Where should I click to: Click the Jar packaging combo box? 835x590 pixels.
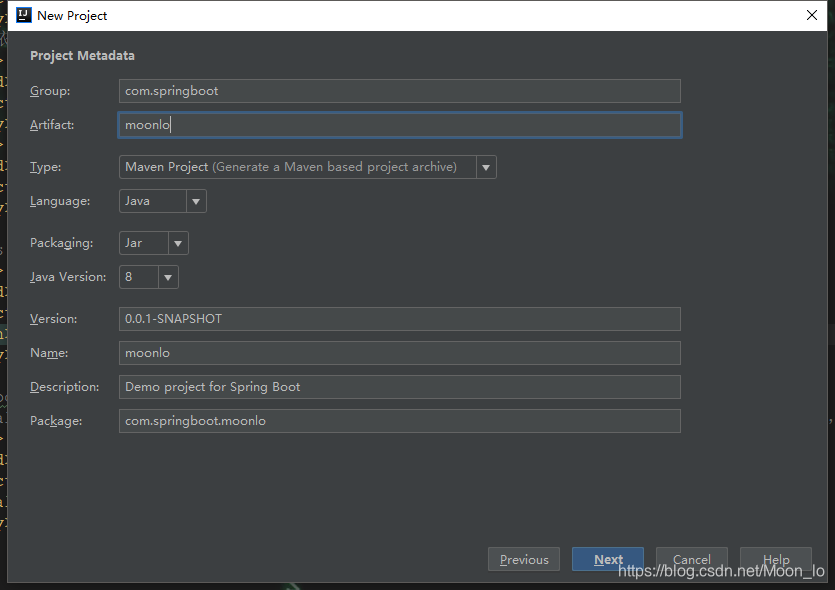[154, 243]
